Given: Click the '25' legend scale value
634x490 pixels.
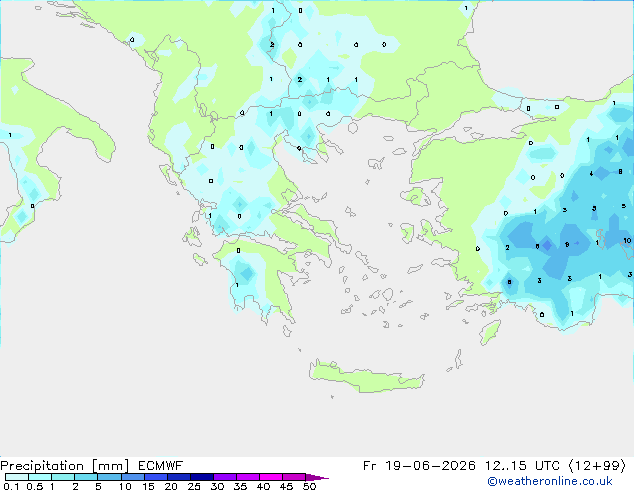Looking at the screenshot, I should 194,486.
